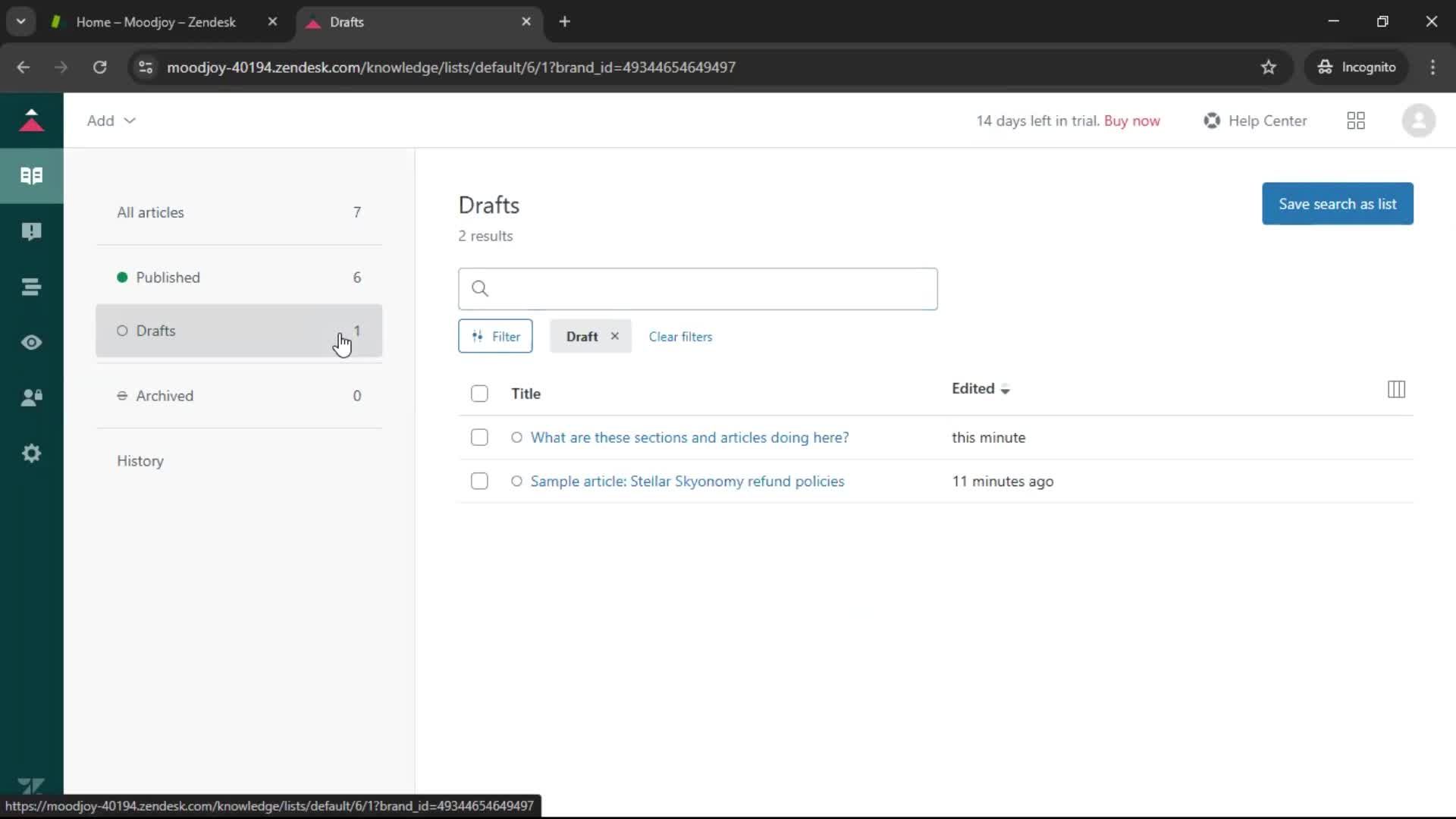
Task: Click the magnifier icon in the search box
Action: point(480,288)
